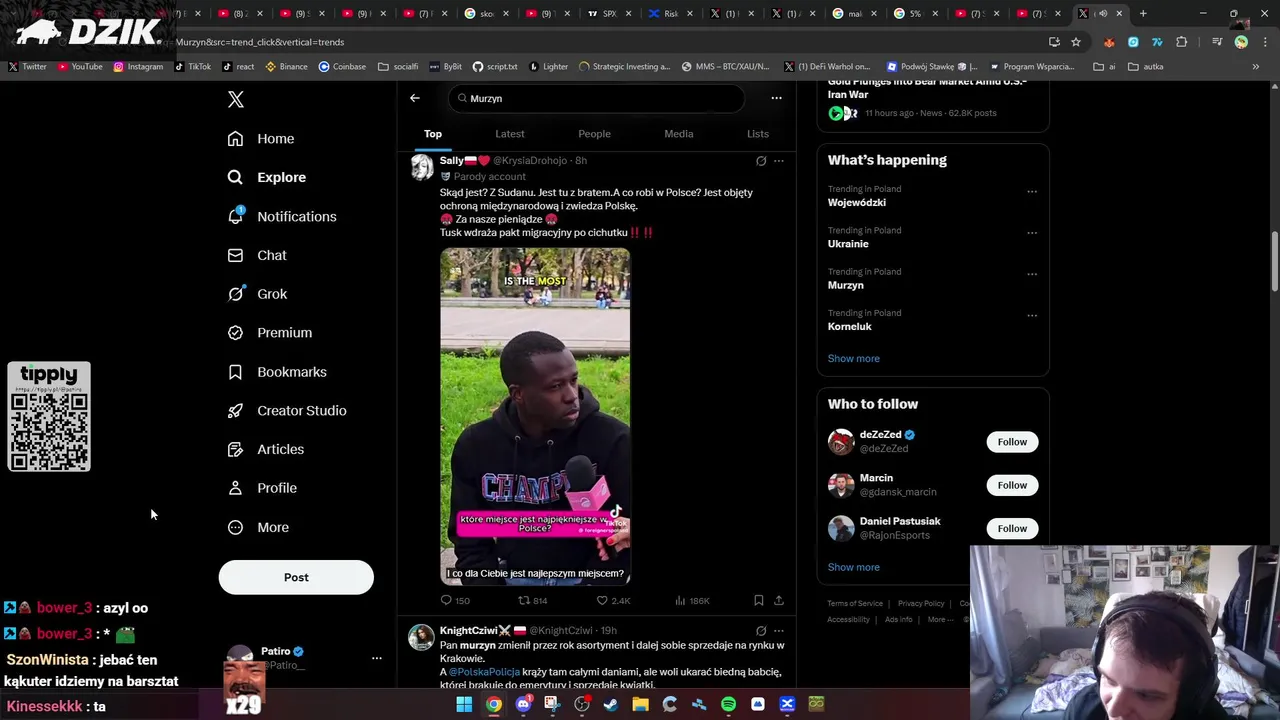
Task: Bookmark Sally's post
Action: 759,600
